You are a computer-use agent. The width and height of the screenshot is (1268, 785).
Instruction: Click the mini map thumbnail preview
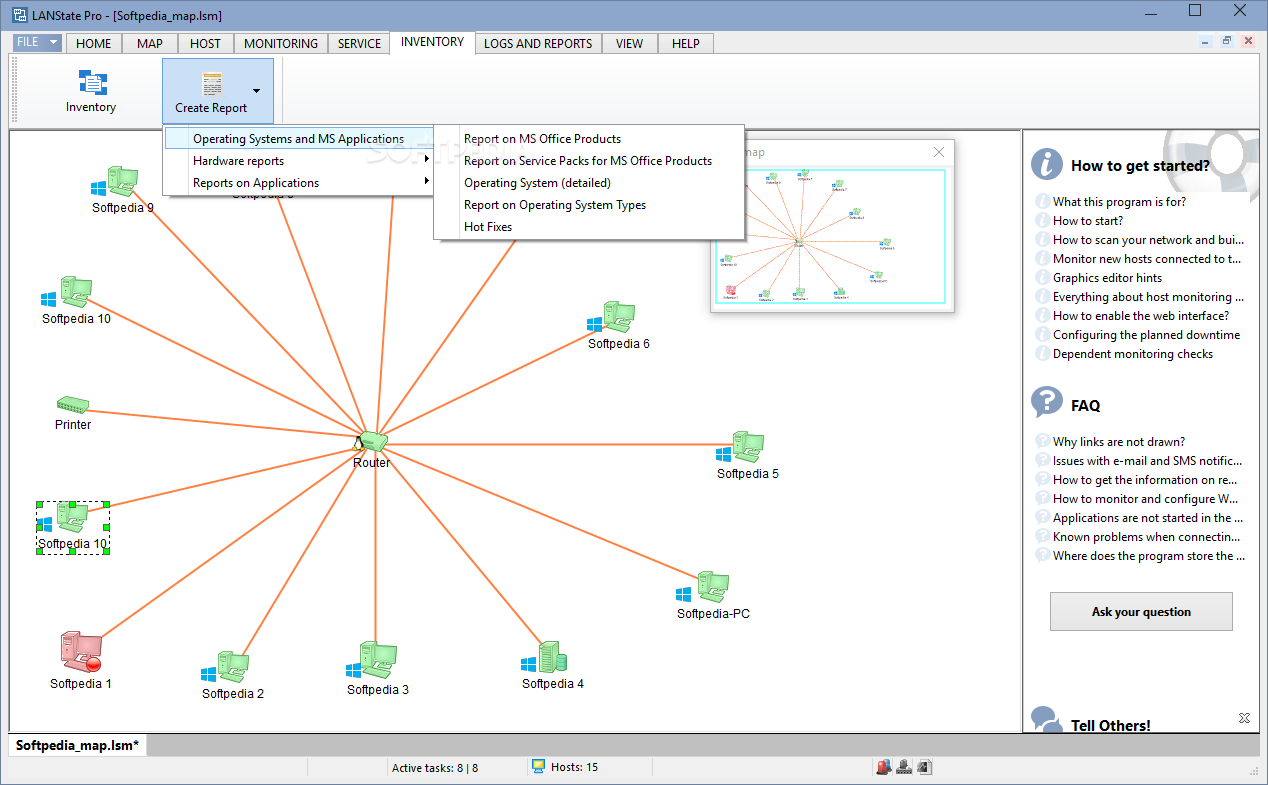click(x=829, y=236)
